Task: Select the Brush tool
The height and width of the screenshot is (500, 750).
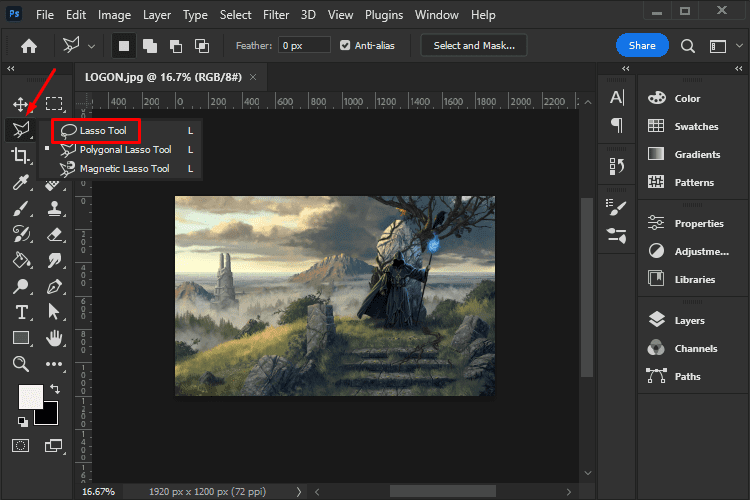Action: pos(20,209)
